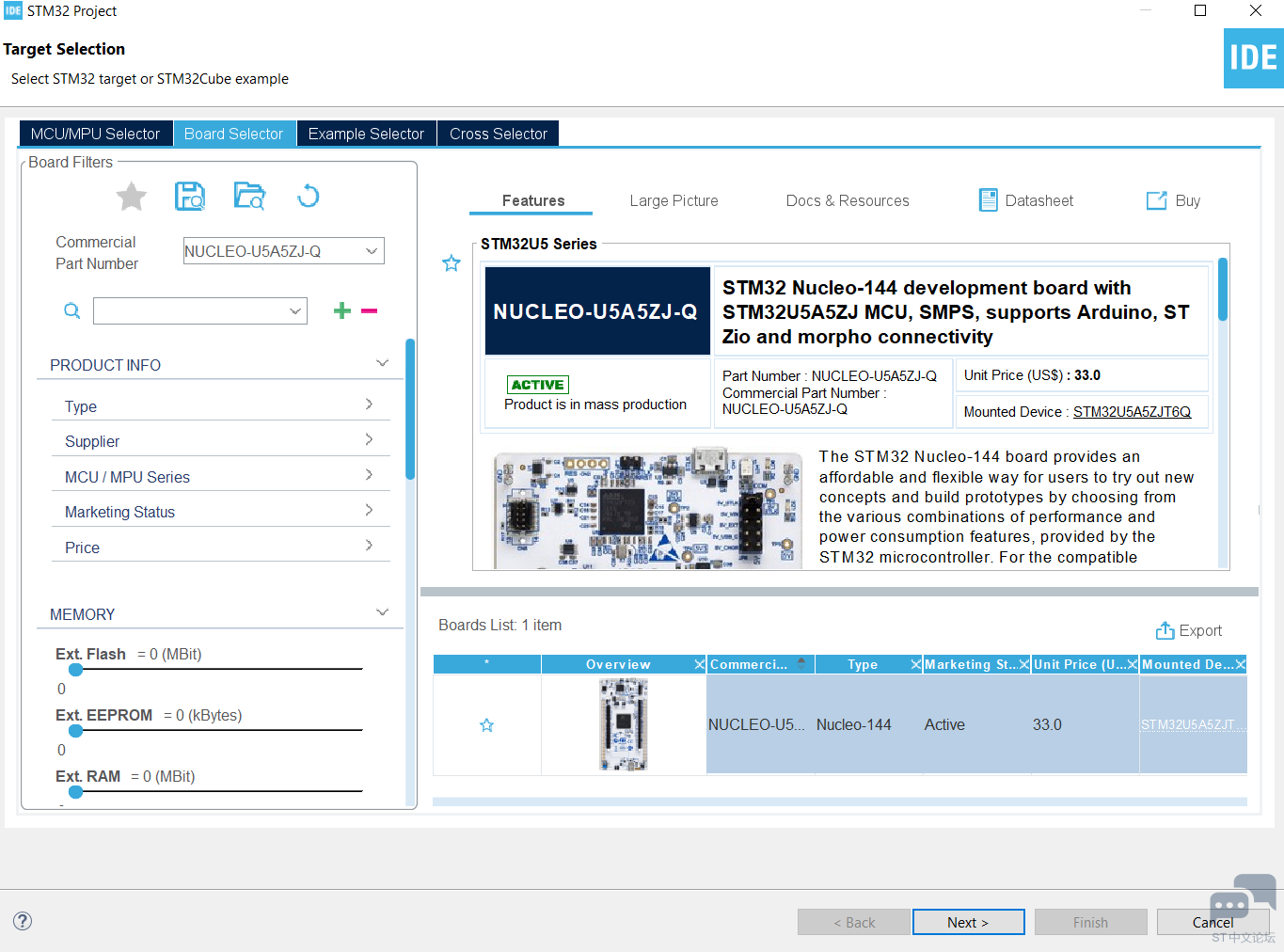The image size is (1284, 952).
Task: Select the Board Selector tab
Action: 234,134
